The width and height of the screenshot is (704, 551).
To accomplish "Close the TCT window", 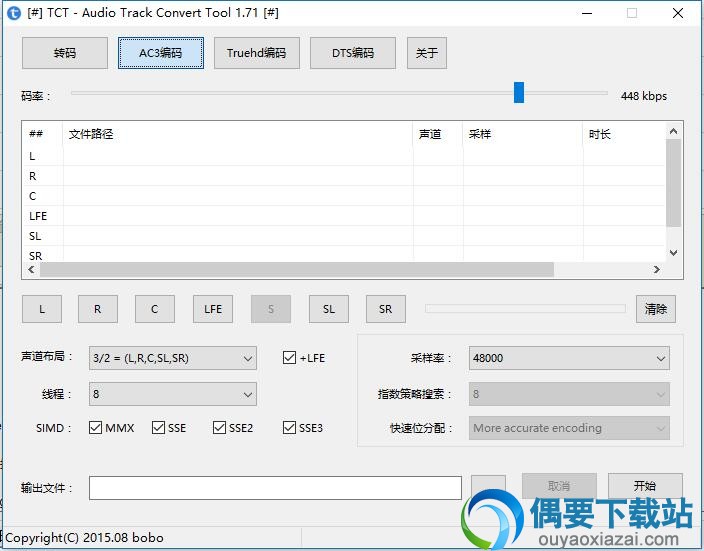I will (678, 13).
